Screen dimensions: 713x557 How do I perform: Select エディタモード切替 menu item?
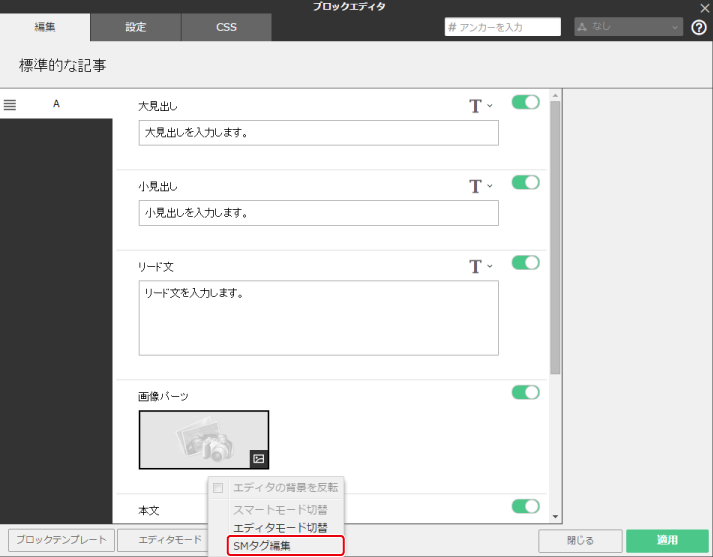280,528
